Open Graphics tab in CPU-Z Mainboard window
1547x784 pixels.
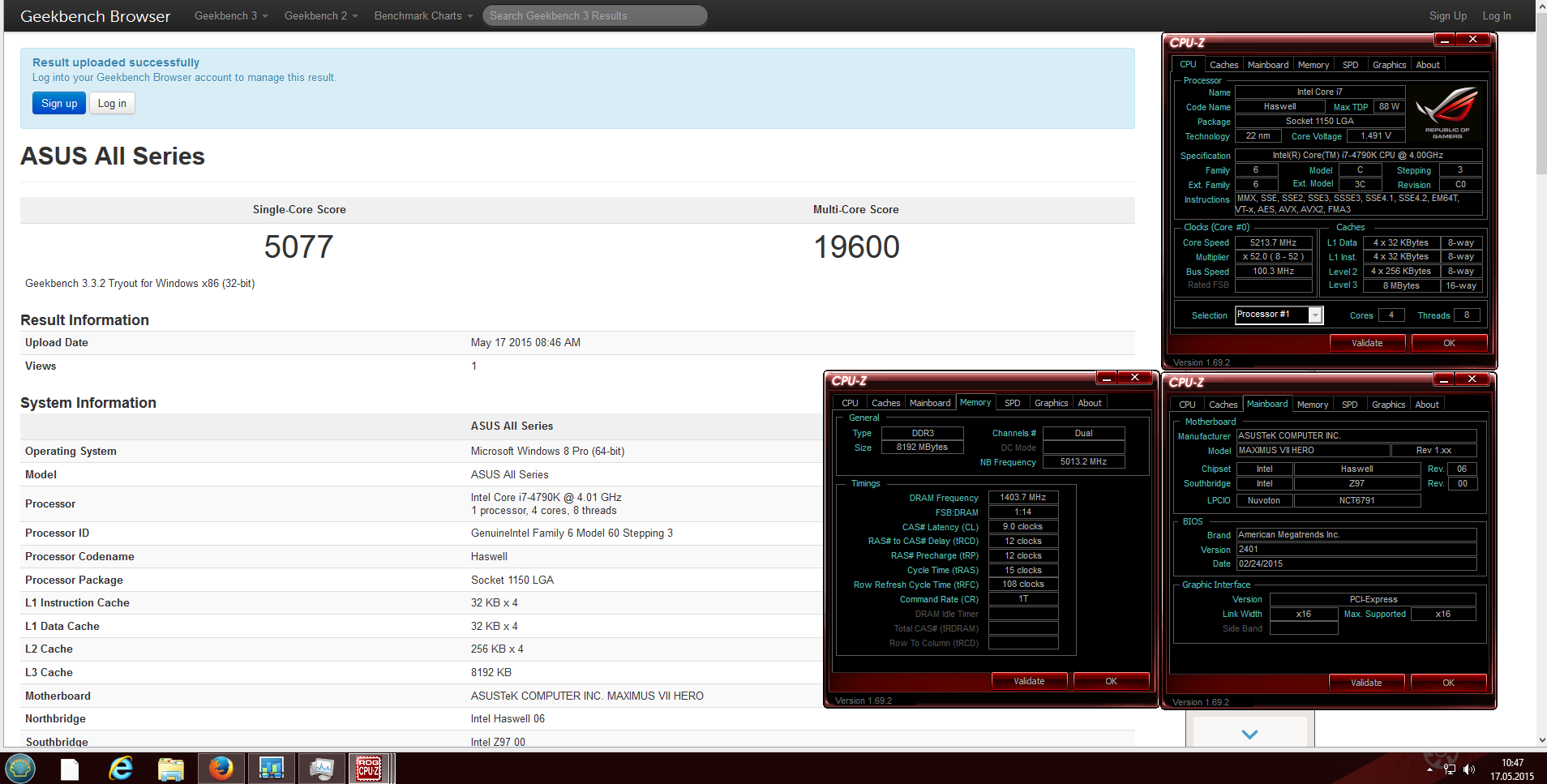(1389, 405)
